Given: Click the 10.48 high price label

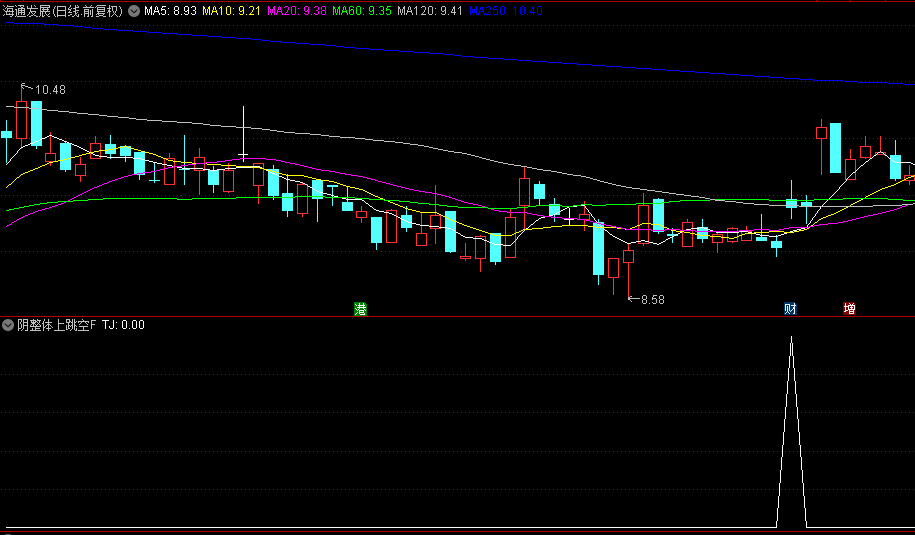Looking at the screenshot, I should point(50,90).
